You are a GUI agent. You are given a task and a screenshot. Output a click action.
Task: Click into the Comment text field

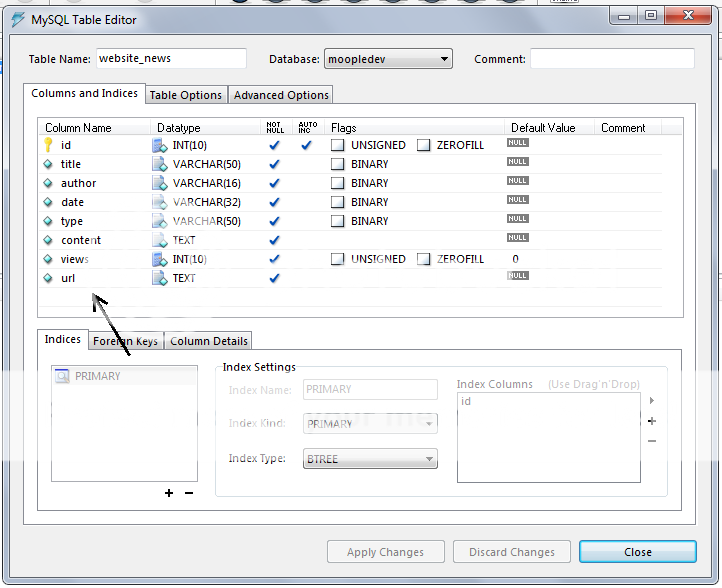coord(612,59)
